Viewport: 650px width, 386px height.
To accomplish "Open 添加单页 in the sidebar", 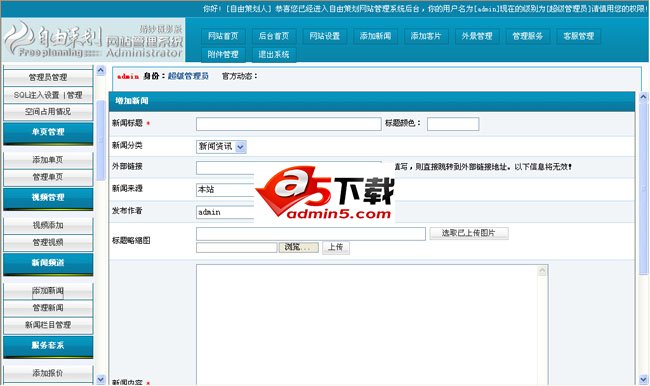I will pyautogui.click(x=48, y=160).
